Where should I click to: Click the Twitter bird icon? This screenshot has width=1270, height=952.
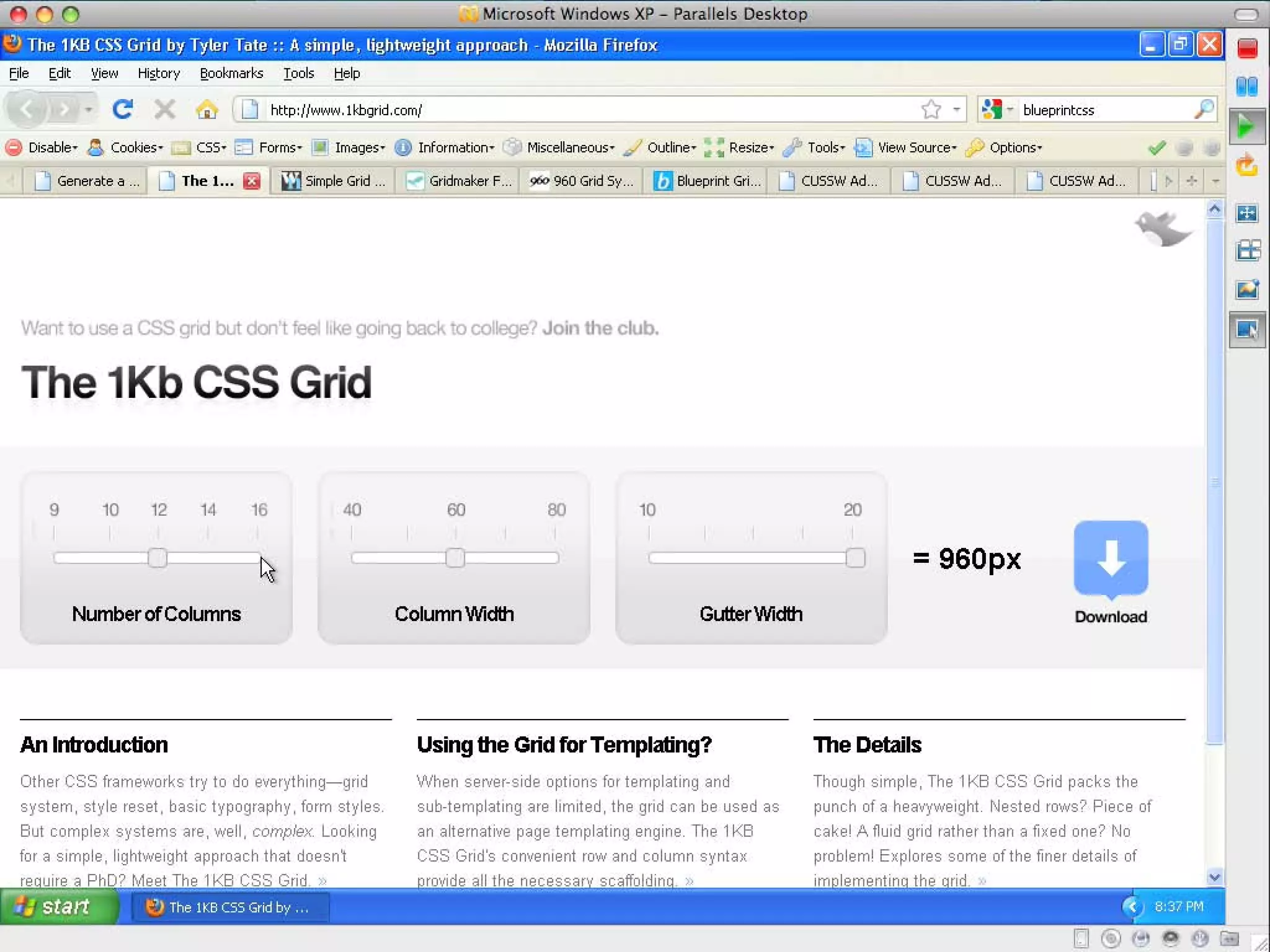pos(1162,228)
